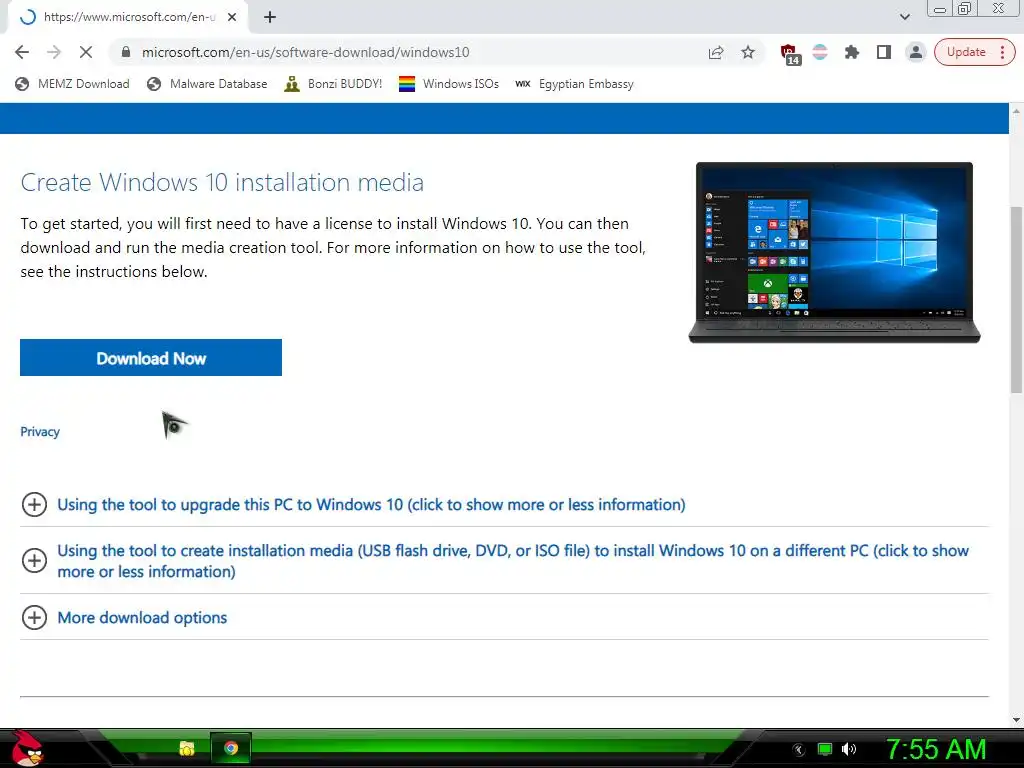
Task: Click the scrollbar down arrow
Action: (1016, 720)
